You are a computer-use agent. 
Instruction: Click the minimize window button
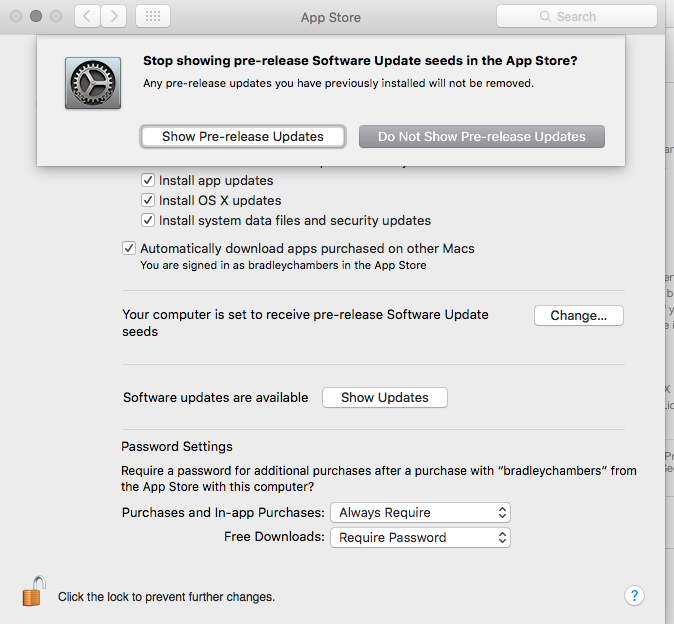(36, 16)
